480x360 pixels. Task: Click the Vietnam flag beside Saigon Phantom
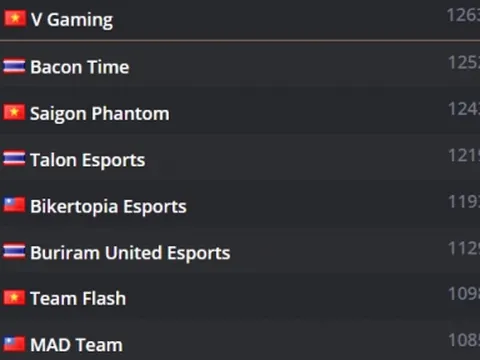pyautogui.click(x=14, y=112)
